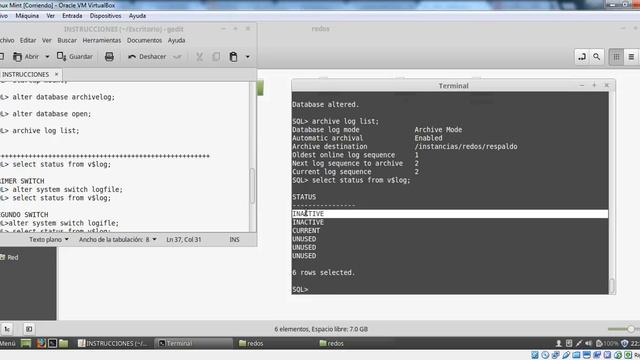Click the print icon in gedit toolbar
The width and height of the screenshot is (640, 360).
[109, 57]
